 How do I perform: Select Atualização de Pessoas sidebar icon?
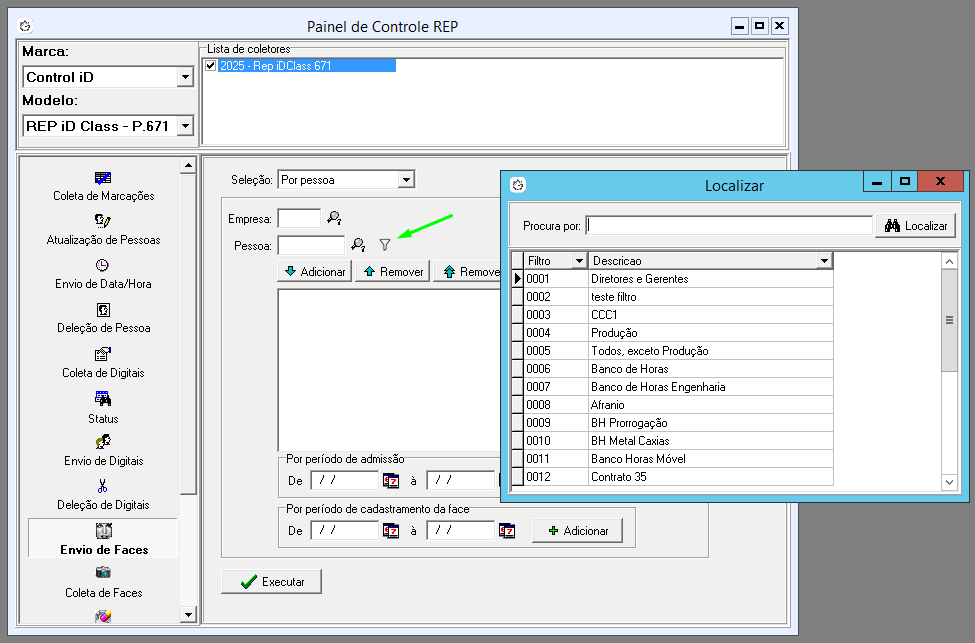(x=103, y=221)
